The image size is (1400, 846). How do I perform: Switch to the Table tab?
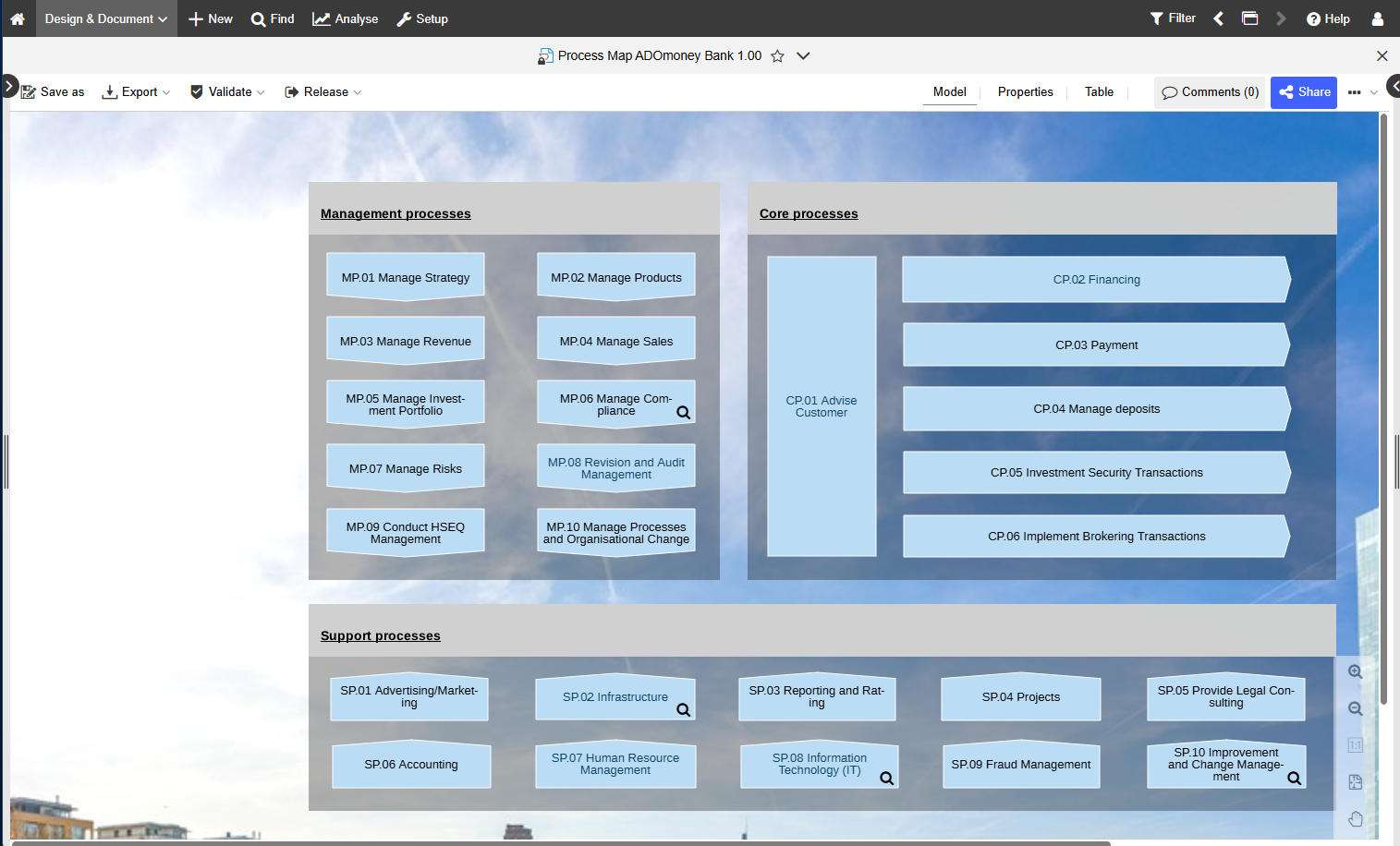click(1099, 92)
